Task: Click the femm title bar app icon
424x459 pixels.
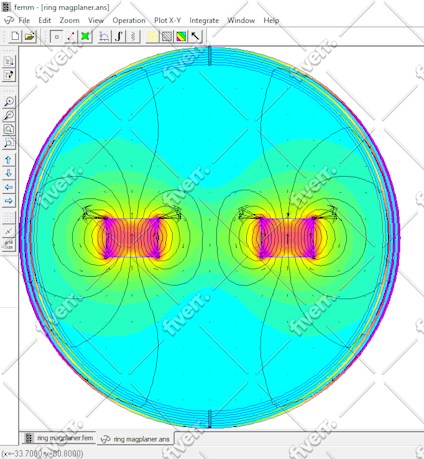Action: click(6, 7)
